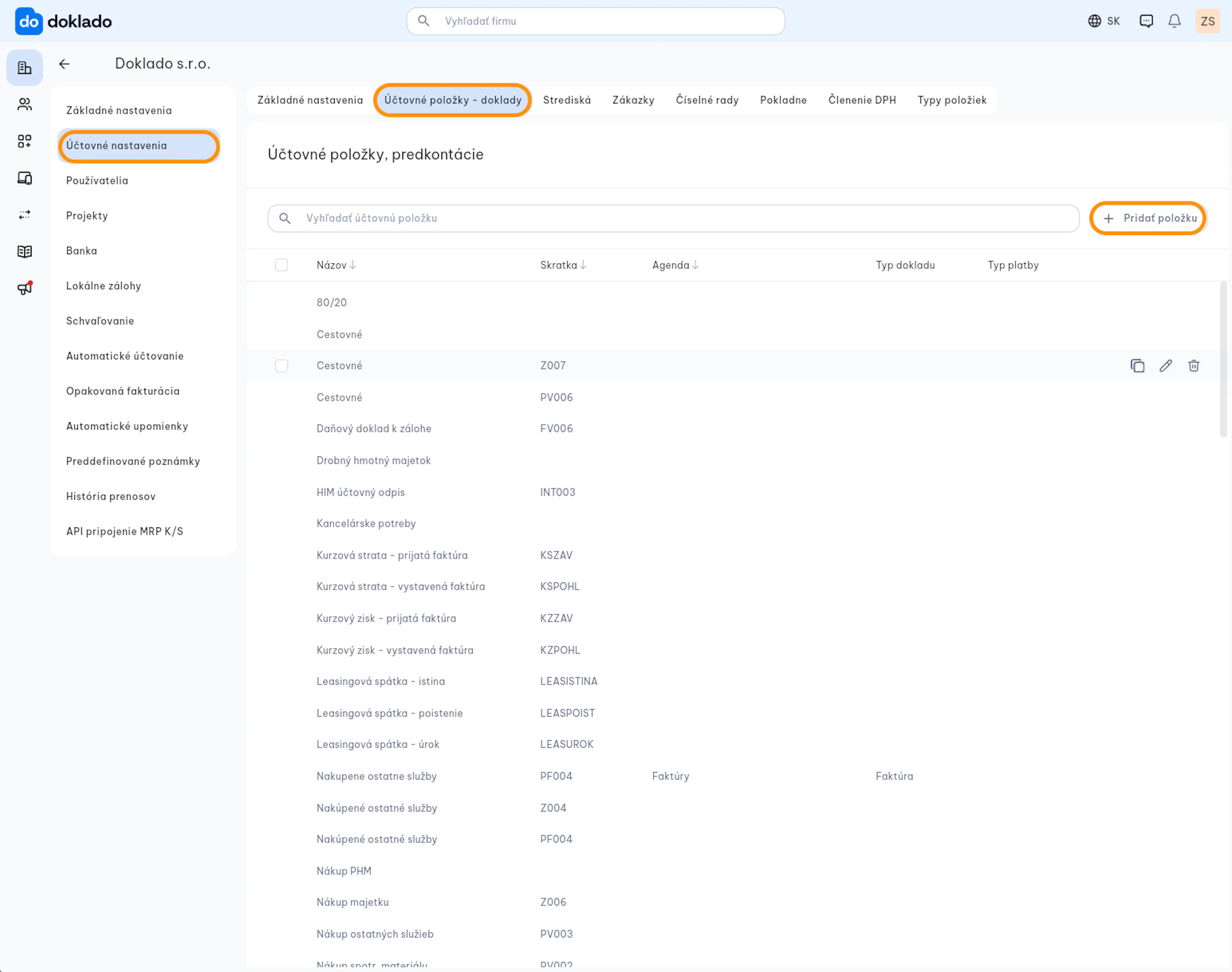Open the companies building icon in sidebar

24,68
